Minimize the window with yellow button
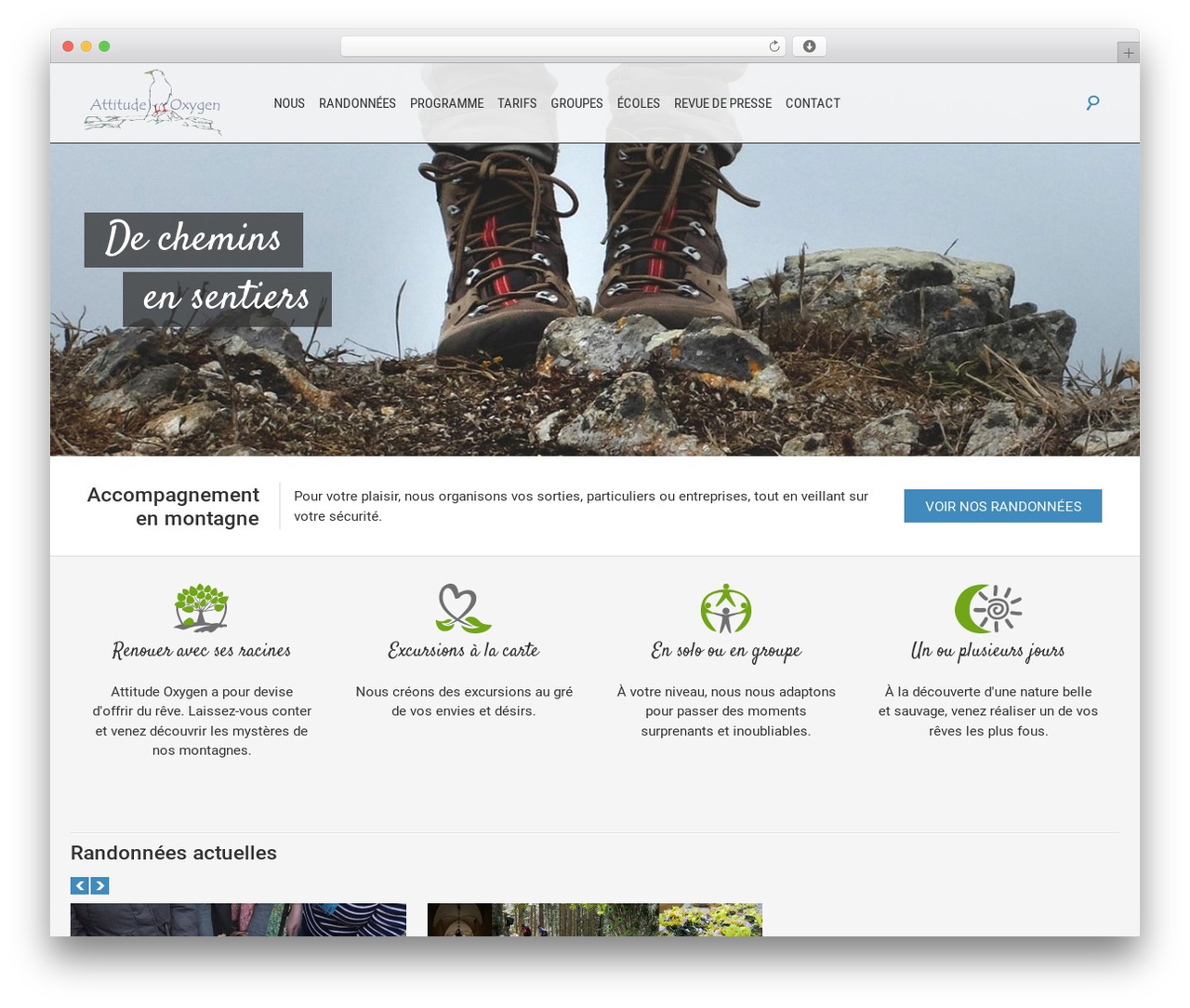1190x1008 pixels. (86, 46)
